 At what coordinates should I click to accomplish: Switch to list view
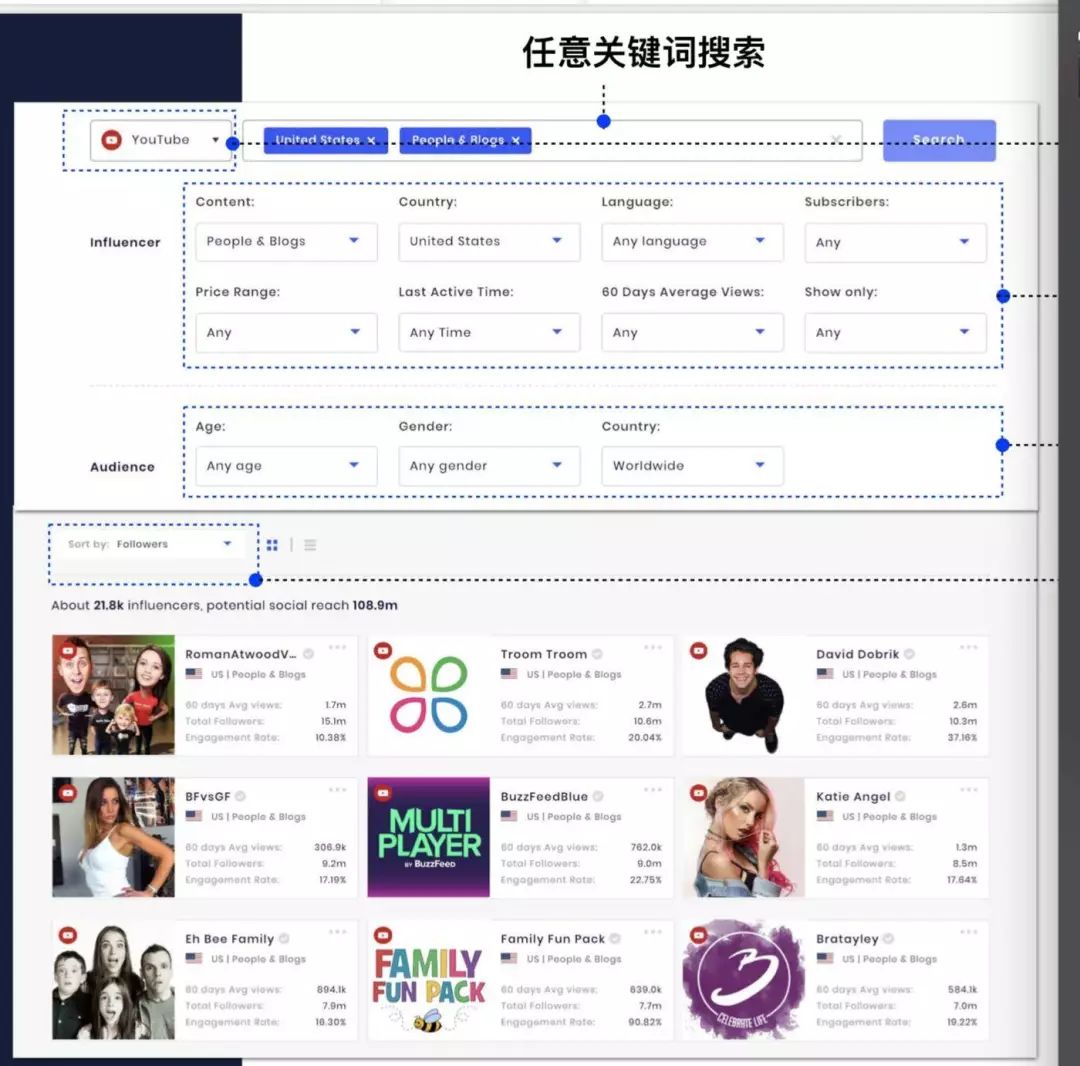click(310, 545)
